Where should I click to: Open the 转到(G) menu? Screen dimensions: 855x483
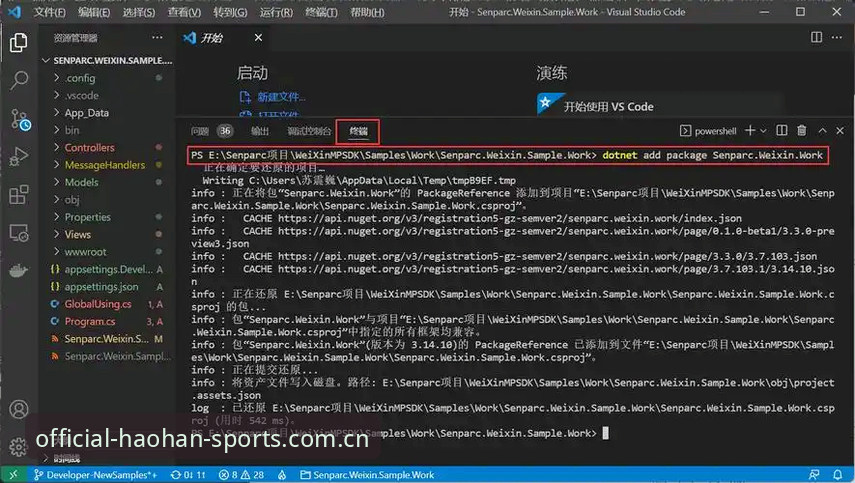(230, 12)
